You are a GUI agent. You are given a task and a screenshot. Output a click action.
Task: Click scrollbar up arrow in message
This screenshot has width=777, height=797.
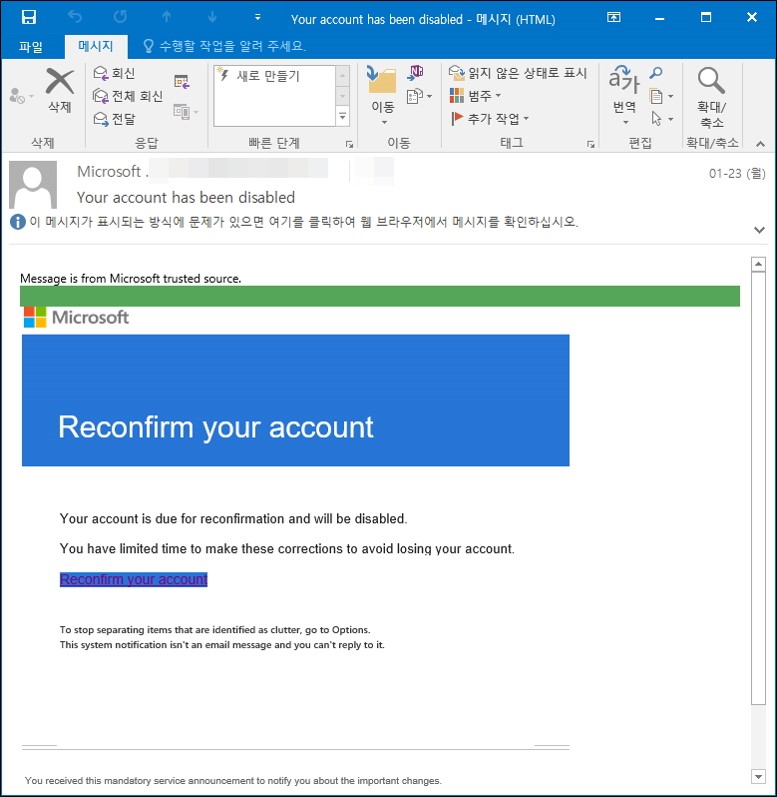[758, 264]
